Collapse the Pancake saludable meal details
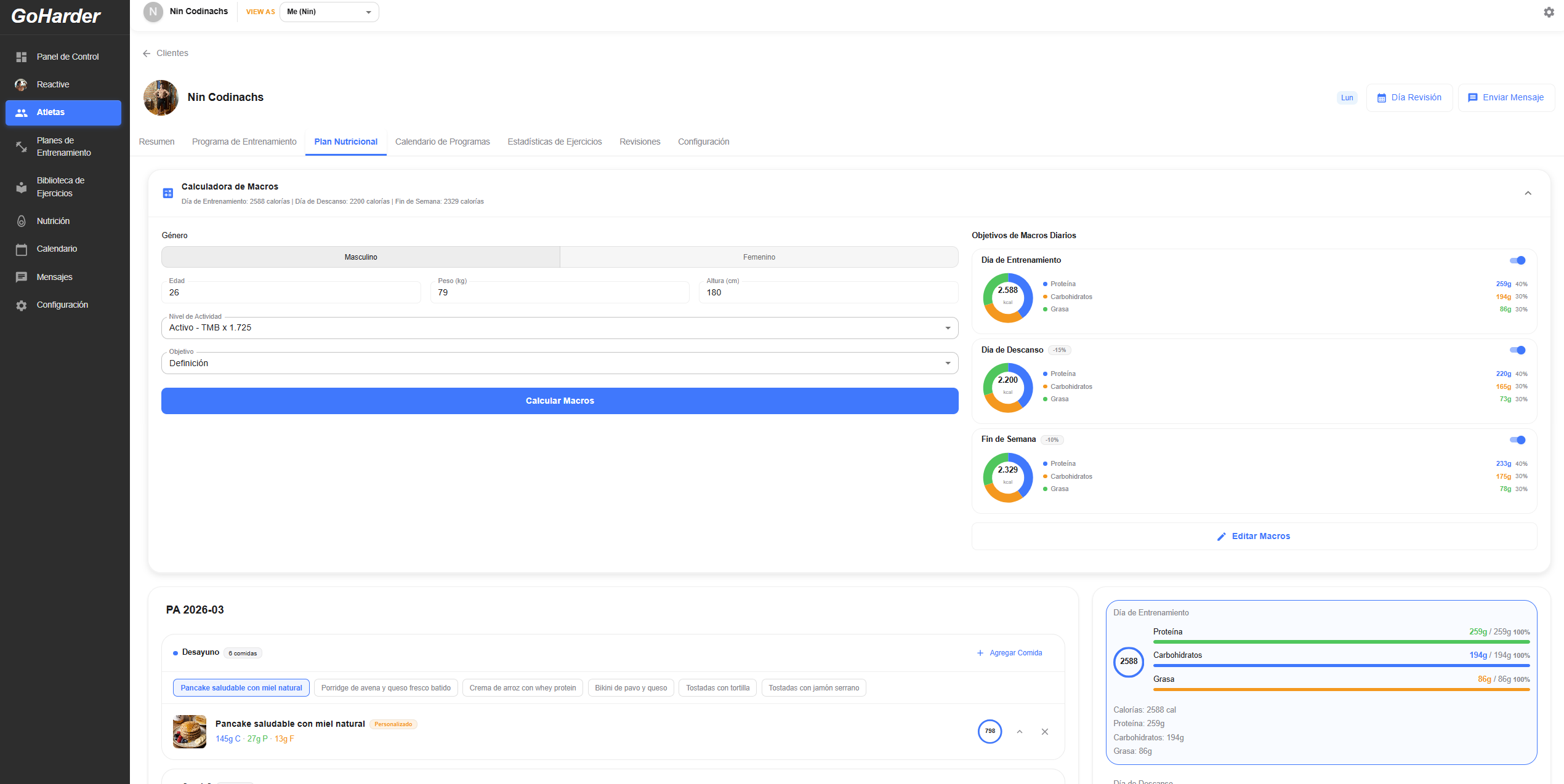 [x=1020, y=732]
